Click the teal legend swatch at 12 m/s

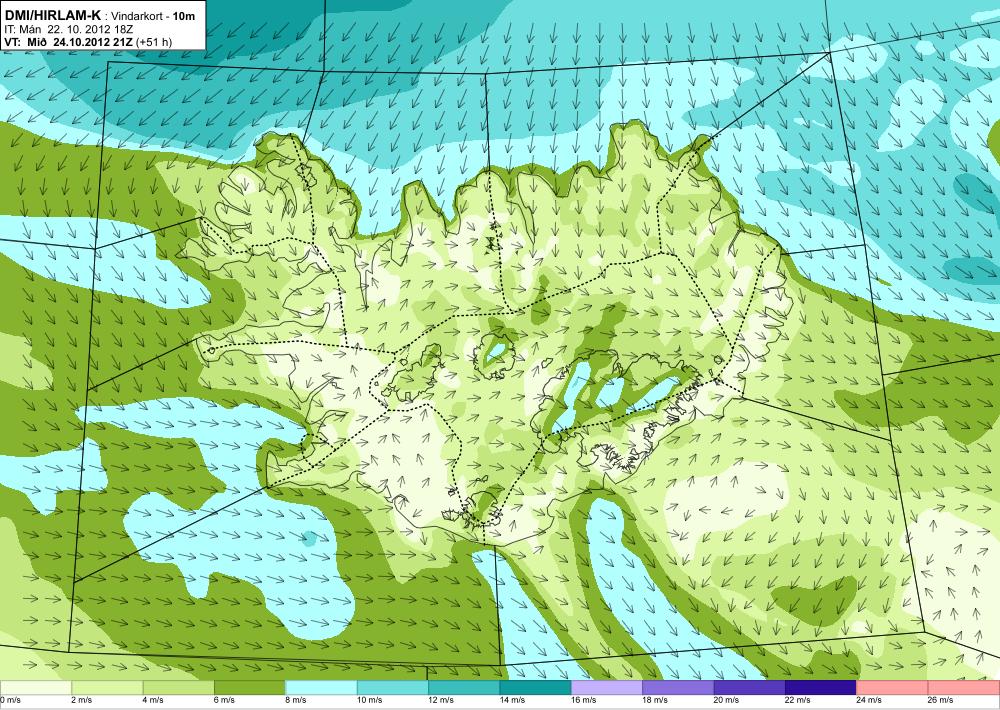pos(464,688)
